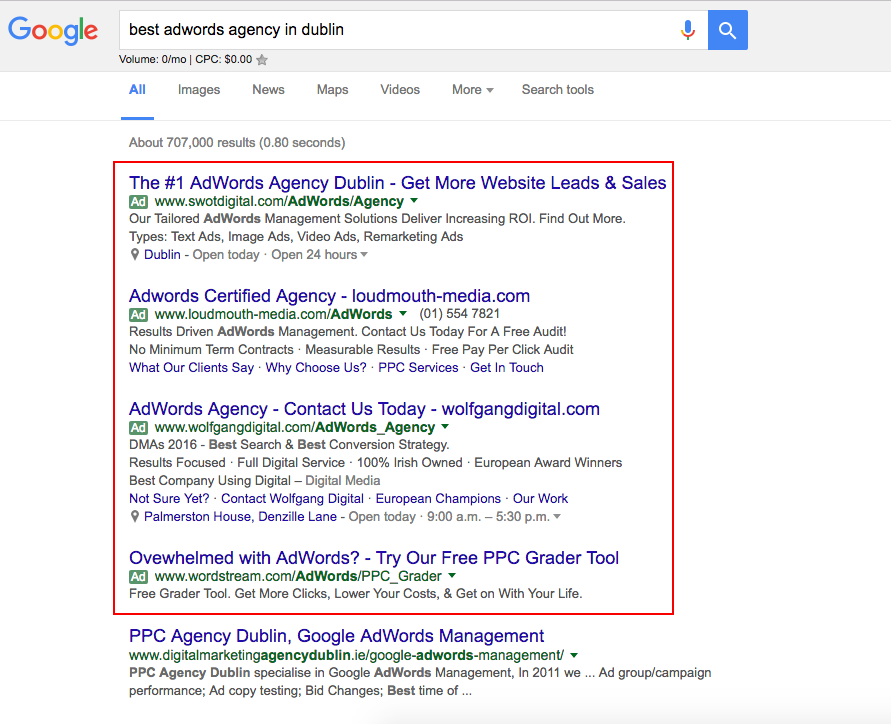Image resolution: width=891 pixels, height=724 pixels.
Task: Click the 'Palmerston House, Denzille Lane' address link
Action: tap(240, 517)
